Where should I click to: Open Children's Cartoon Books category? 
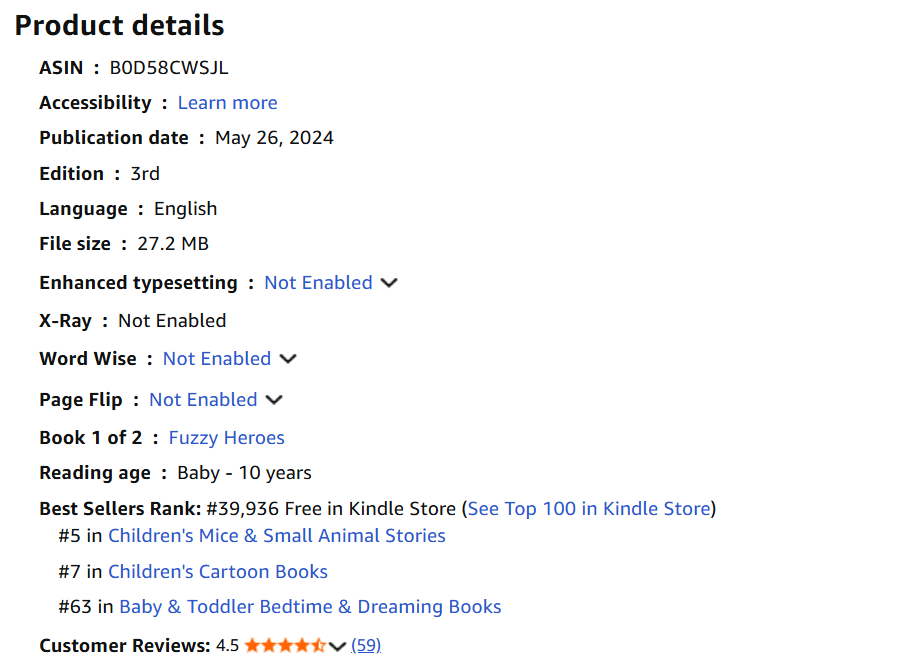pos(218,572)
